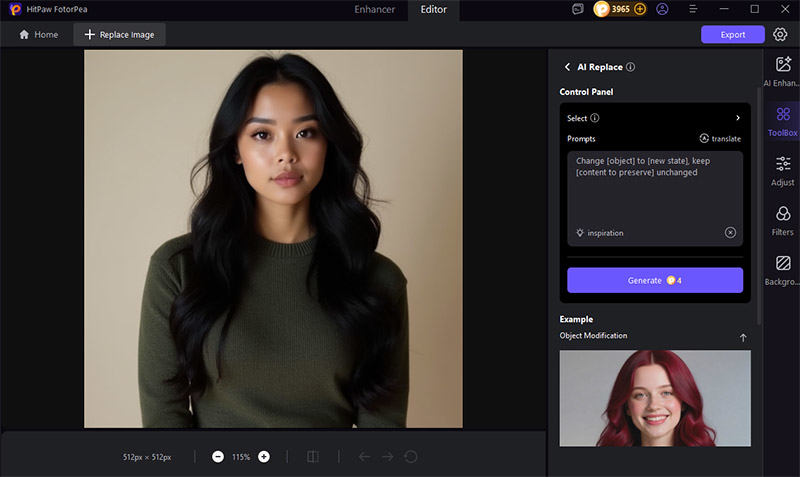Open the Background tool

(782, 270)
